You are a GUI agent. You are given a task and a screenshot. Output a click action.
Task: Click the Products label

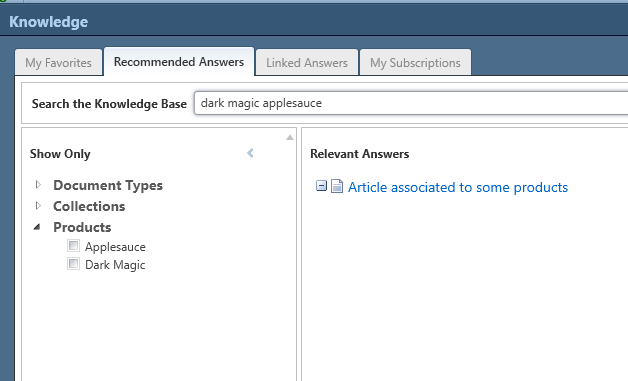(x=82, y=227)
